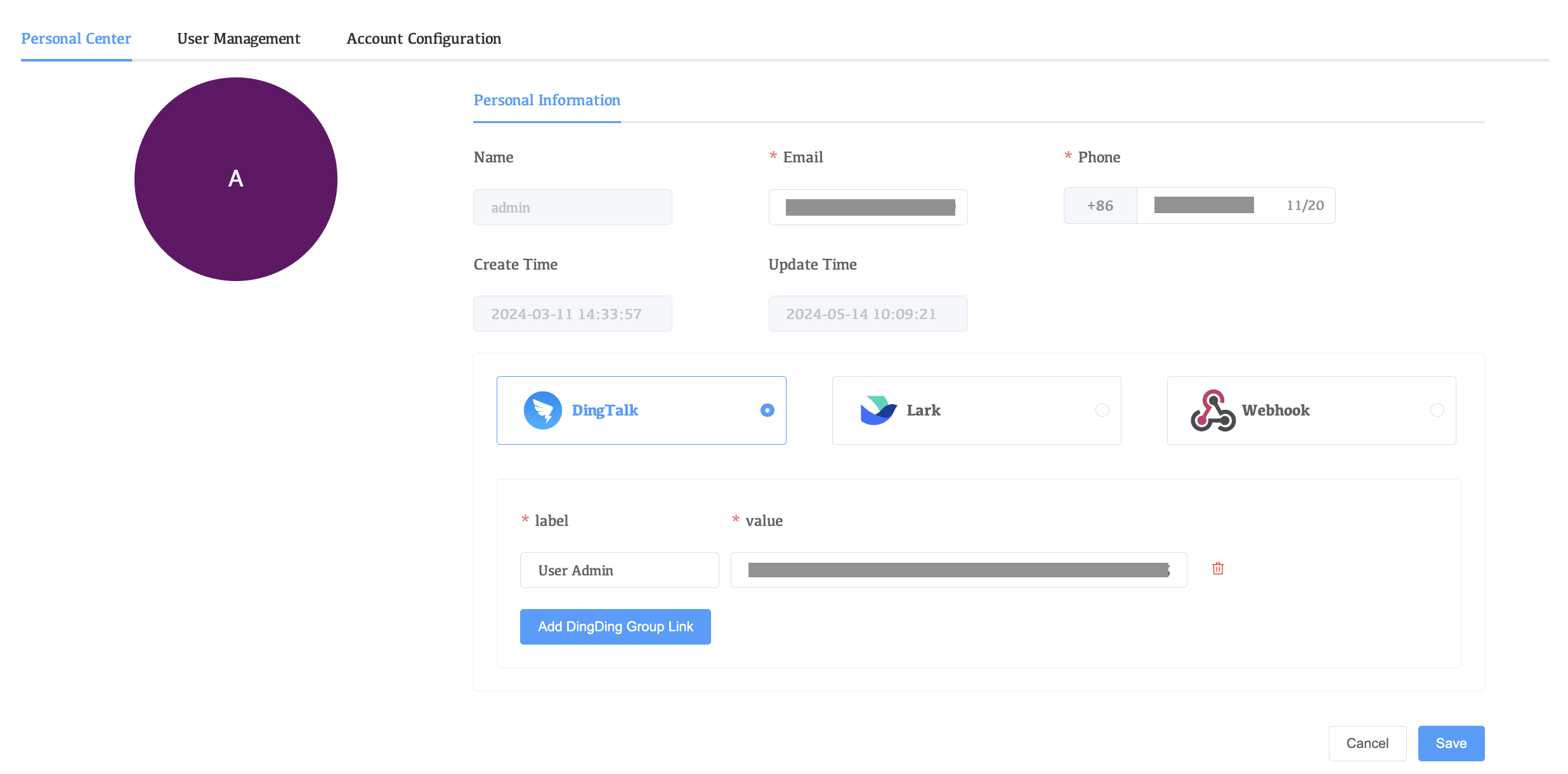The image size is (1568, 774).
Task: Select the Lark radio button
Action: pyautogui.click(x=1100, y=410)
